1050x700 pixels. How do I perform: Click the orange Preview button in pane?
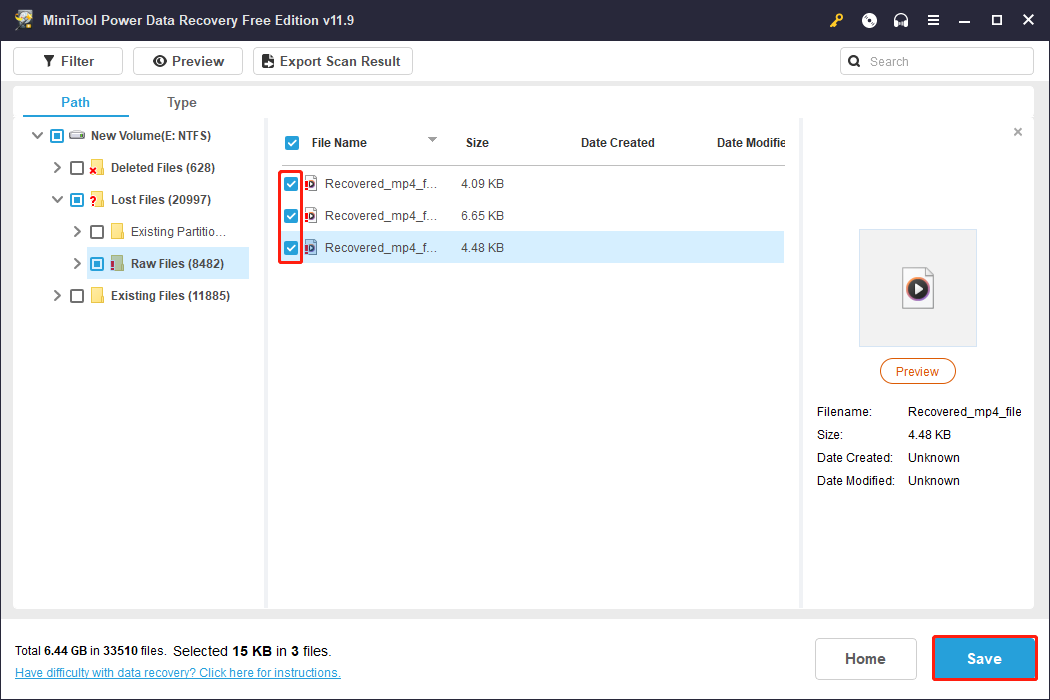917,371
